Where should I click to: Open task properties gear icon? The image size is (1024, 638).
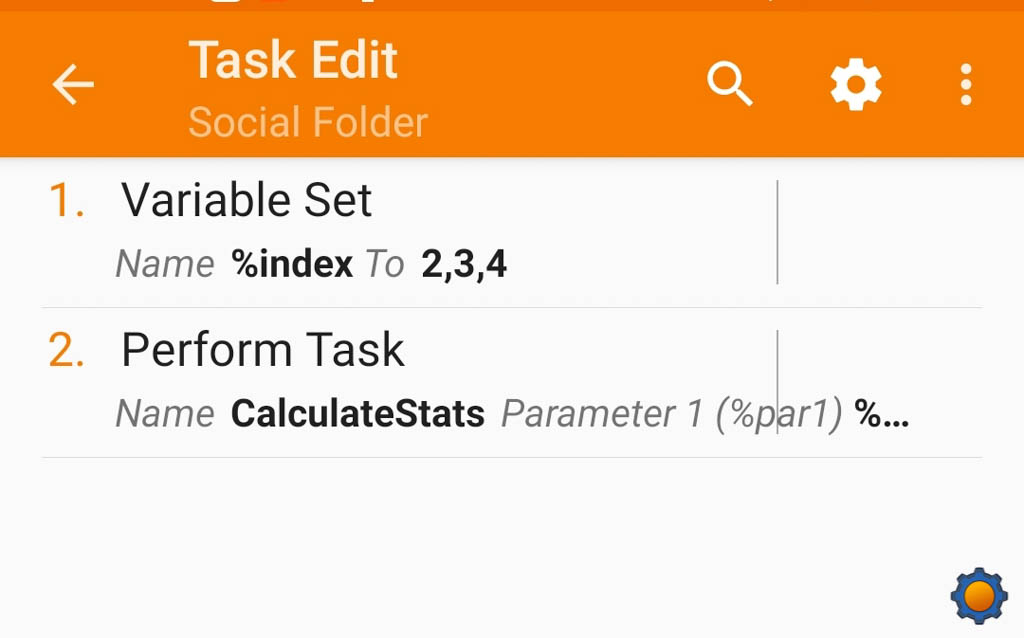pyautogui.click(x=856, y=84)
